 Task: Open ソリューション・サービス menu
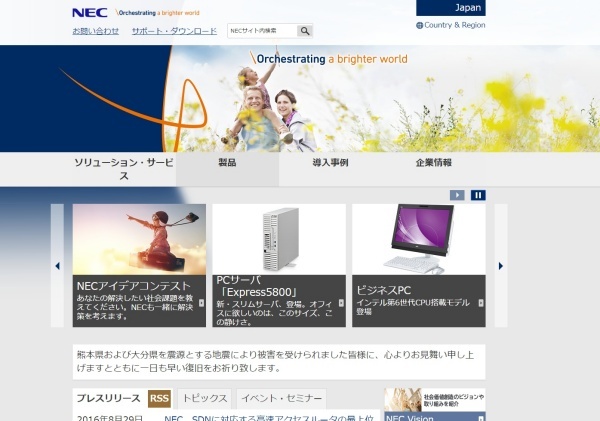(124, 169)
